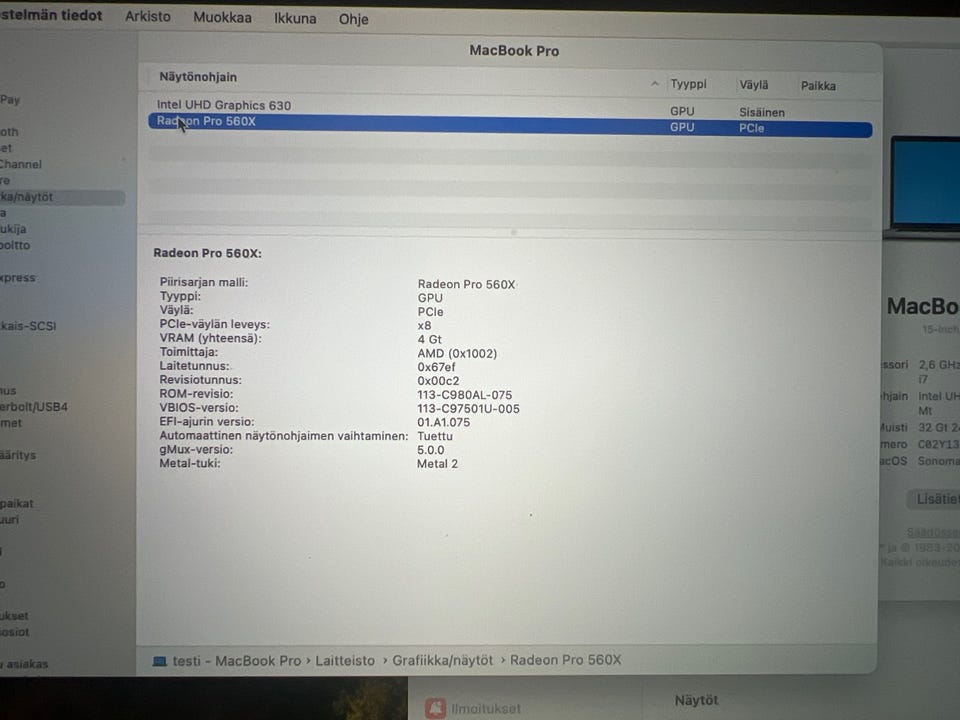The width and height of the screenshot is (960, 720).
Task: Select the Bluetooth sidebar item
Action: click(9, 132)
